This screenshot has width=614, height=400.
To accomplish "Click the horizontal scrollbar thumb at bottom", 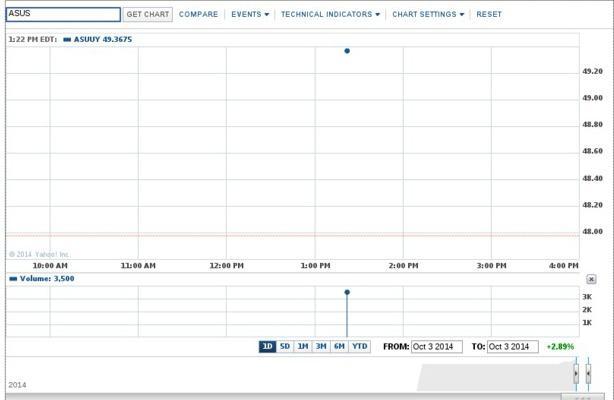I will point(582,397).
